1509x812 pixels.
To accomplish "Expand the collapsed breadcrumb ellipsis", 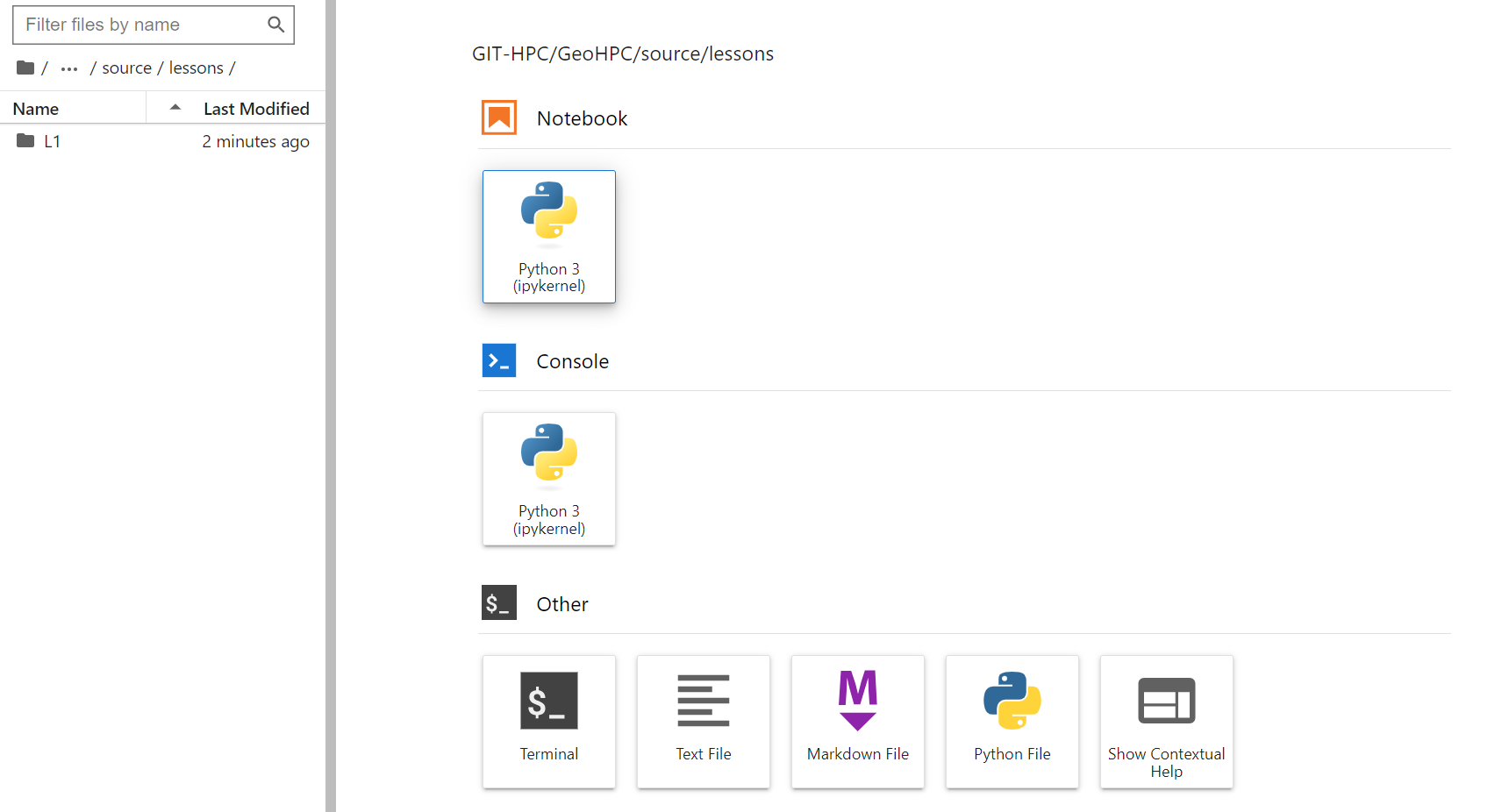I will coord(69,68).
